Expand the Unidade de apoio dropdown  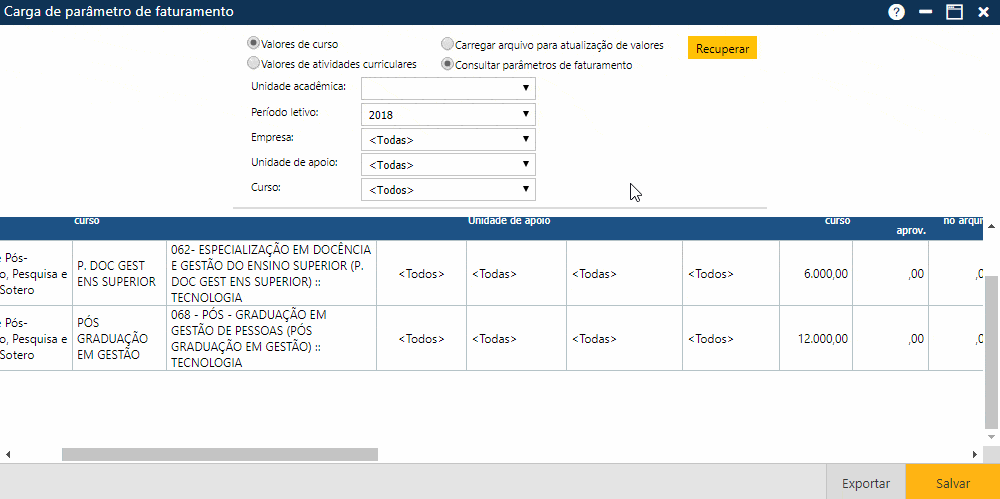448,164
